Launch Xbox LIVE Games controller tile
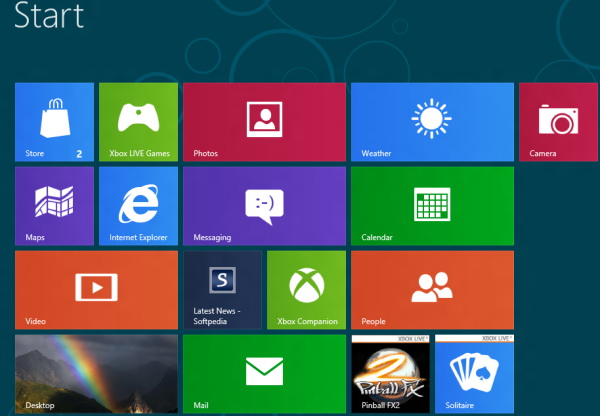 click(139, 118)
